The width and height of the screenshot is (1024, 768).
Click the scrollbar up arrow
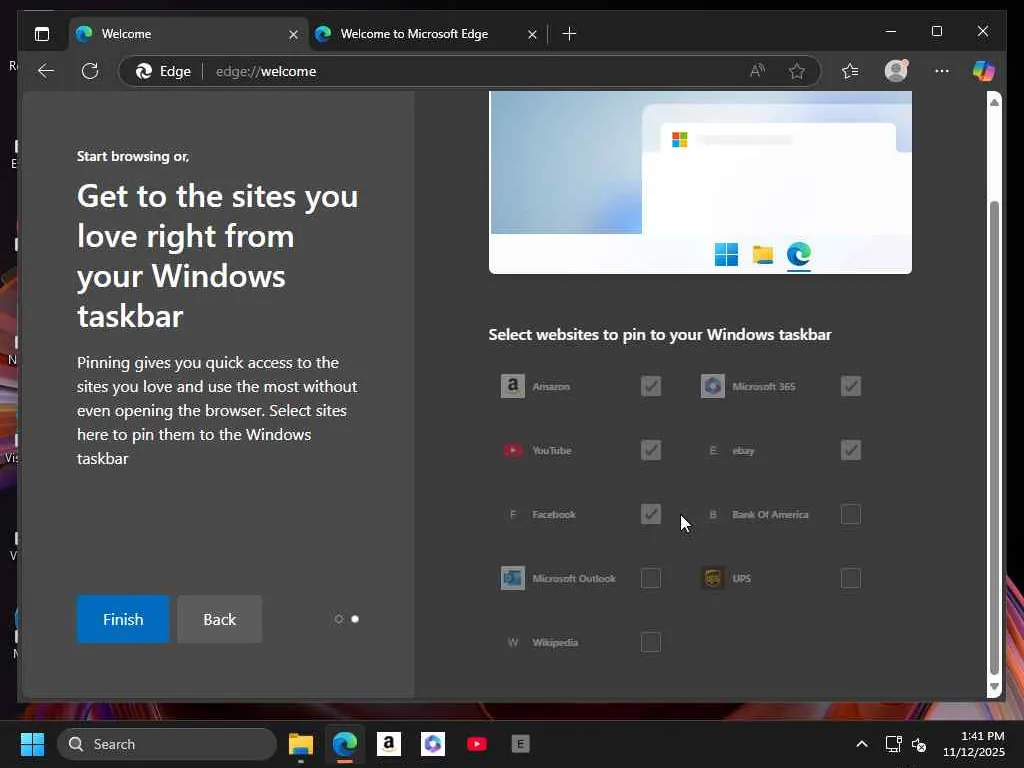[x=994, y=102]
